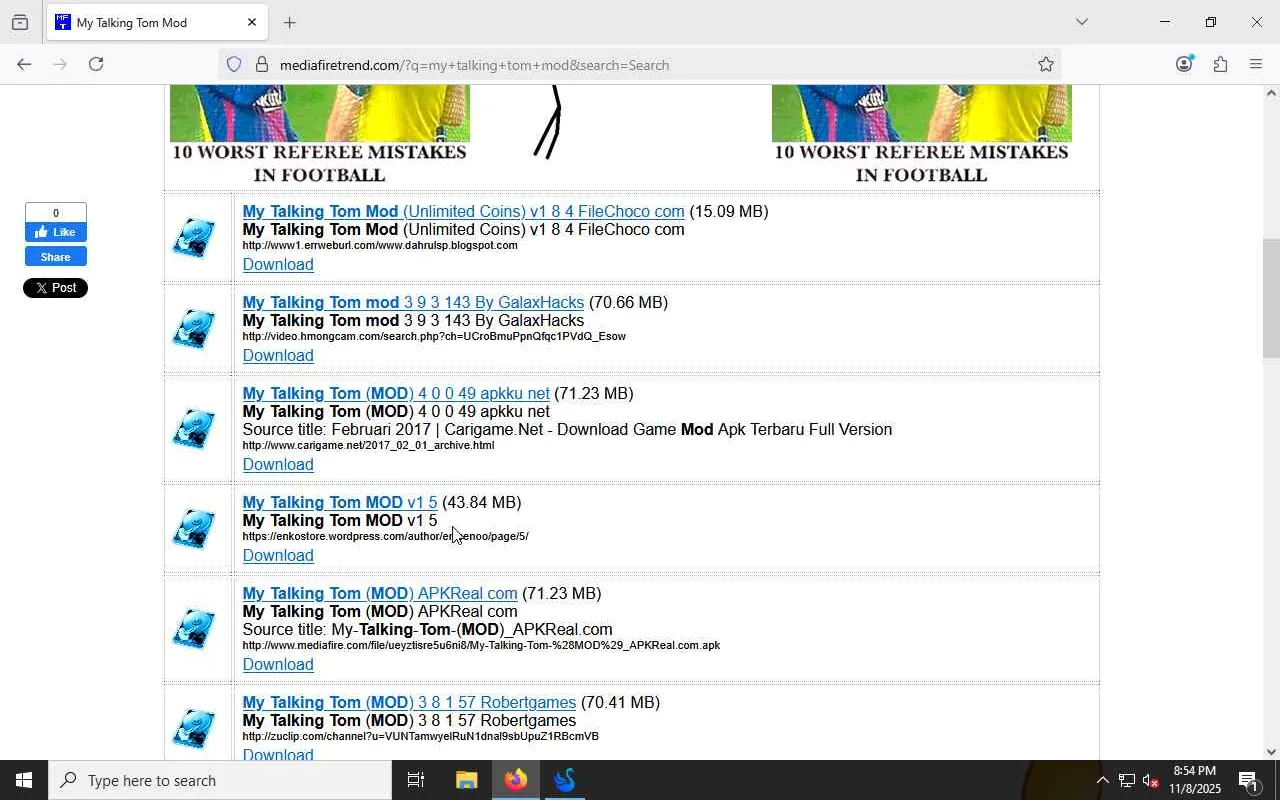The image size is (1280, 800).
Task: Open the network status tray icon
Action: (x=1127, y=780)
